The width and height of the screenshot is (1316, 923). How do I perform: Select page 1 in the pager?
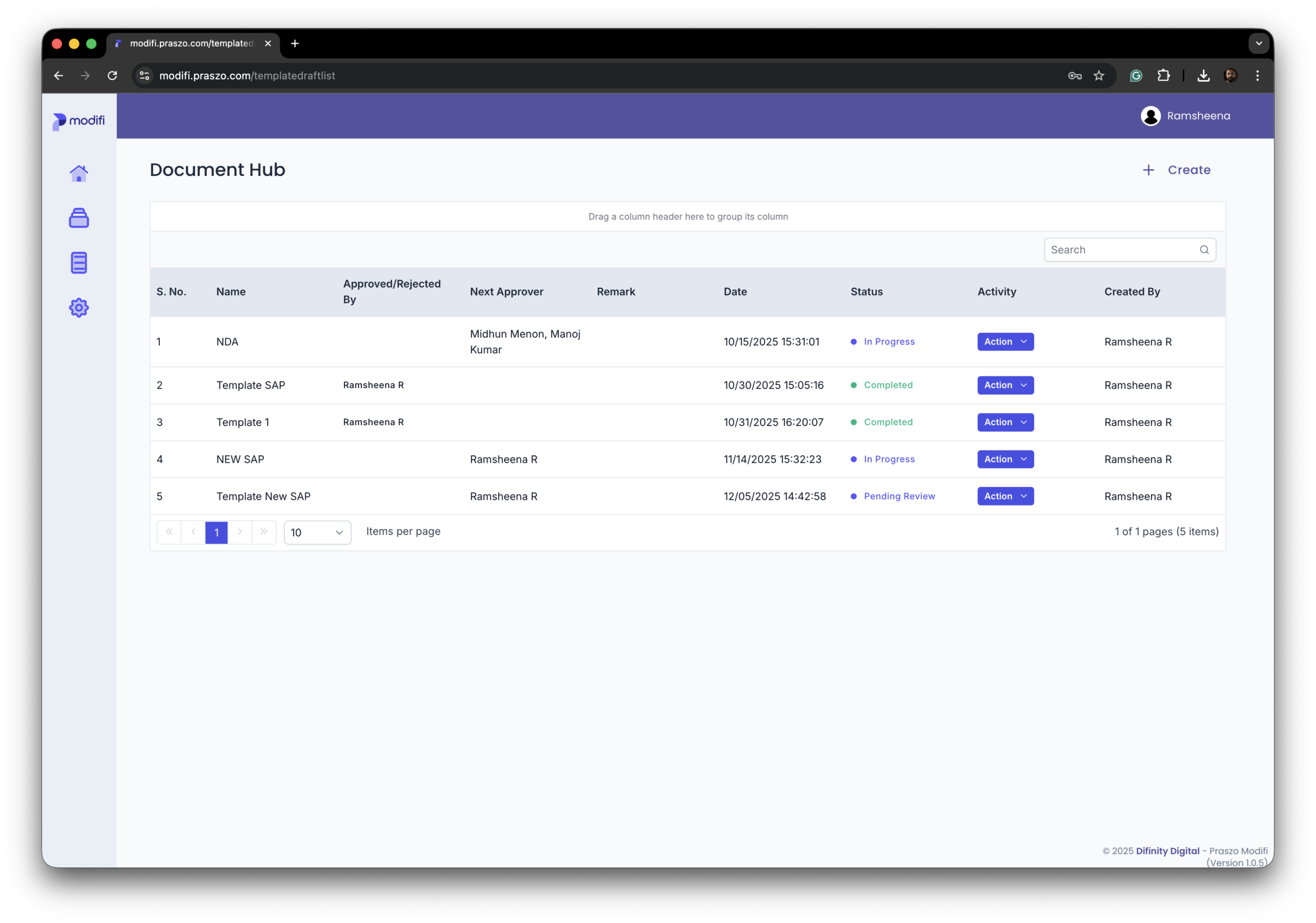216,533
